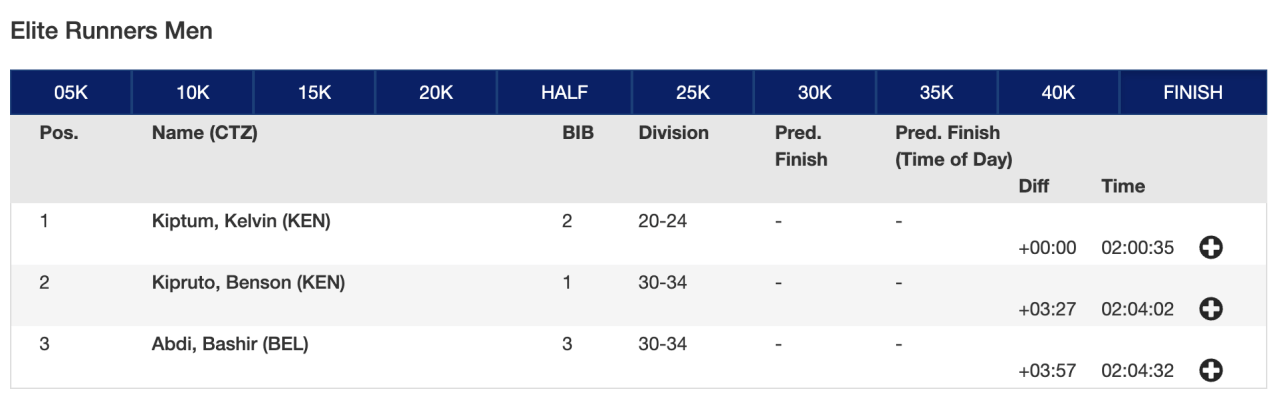Expand Bashir Abdi's result details plus icon
This screenshot has height=405, width=1280.
click(x=1211, y=371)
